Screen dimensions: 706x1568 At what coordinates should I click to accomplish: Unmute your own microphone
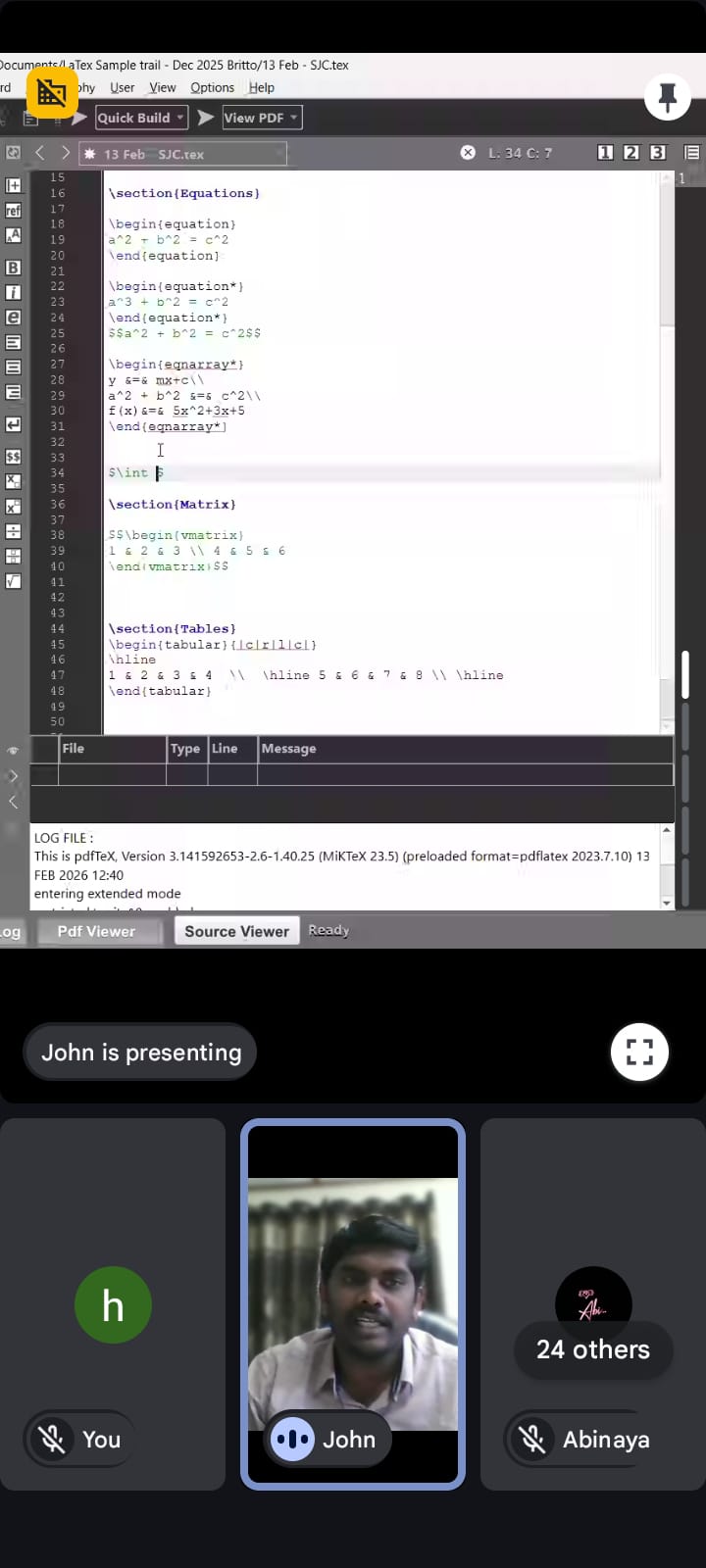pos(52,1439)
